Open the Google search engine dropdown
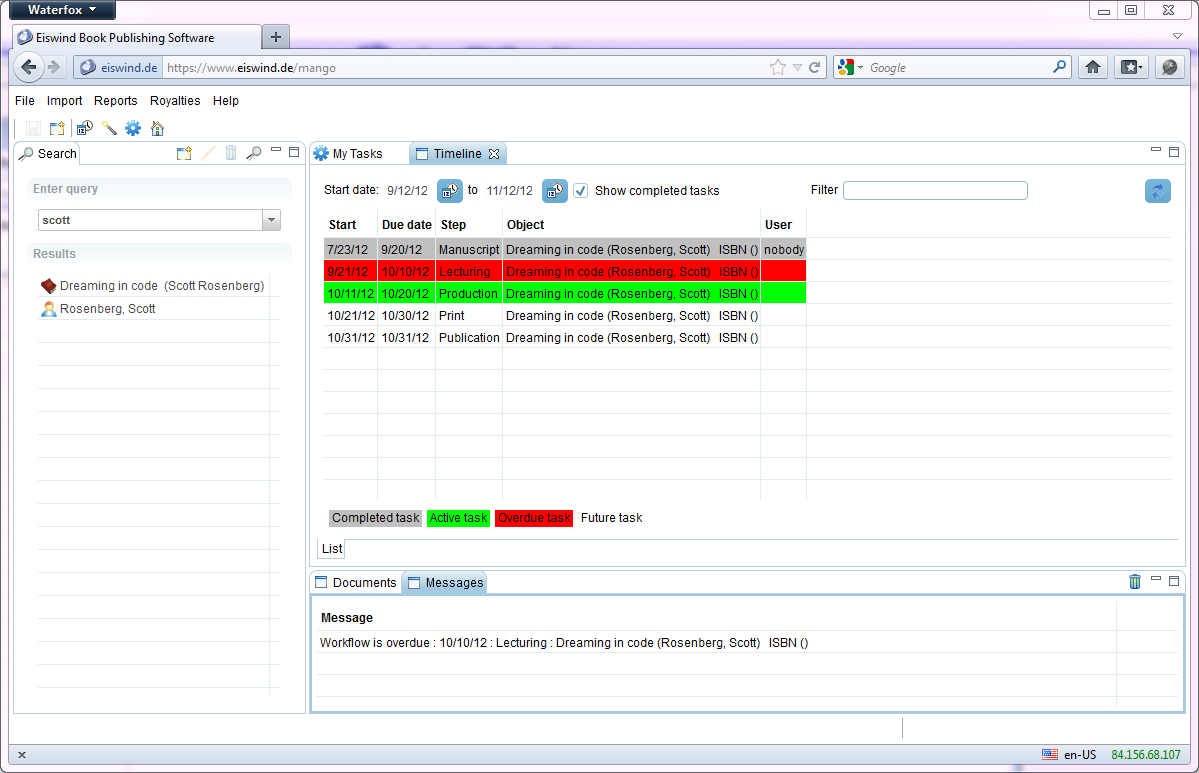Viewport: 1199px width, 773px height. click(x=860, y=67)
